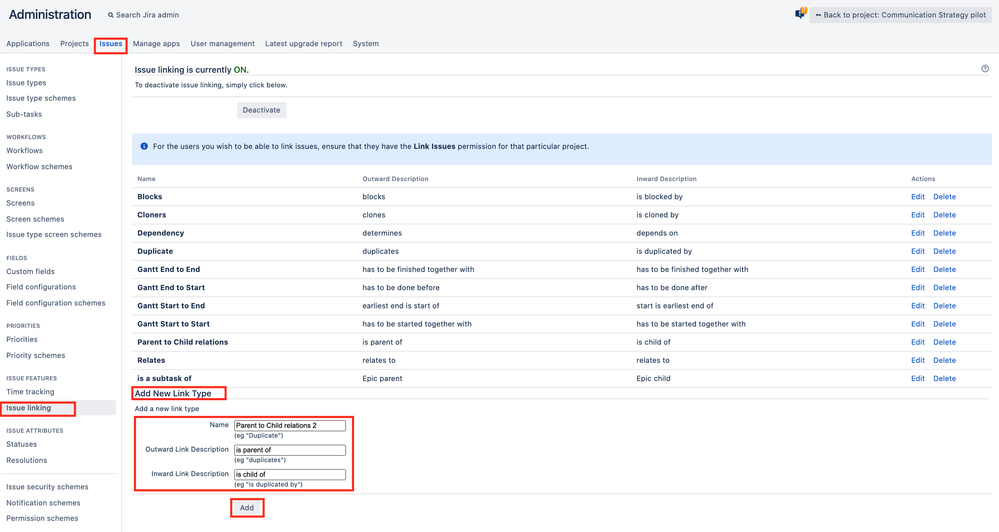The height and width of the screenshot is (532, 999).
Task: Delete the Relates link type
Action: [x=944, y=361]
